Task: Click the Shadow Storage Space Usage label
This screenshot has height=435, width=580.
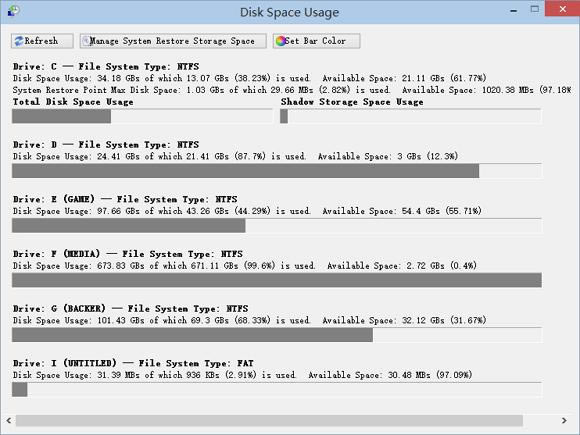Action: coord(352,102)
